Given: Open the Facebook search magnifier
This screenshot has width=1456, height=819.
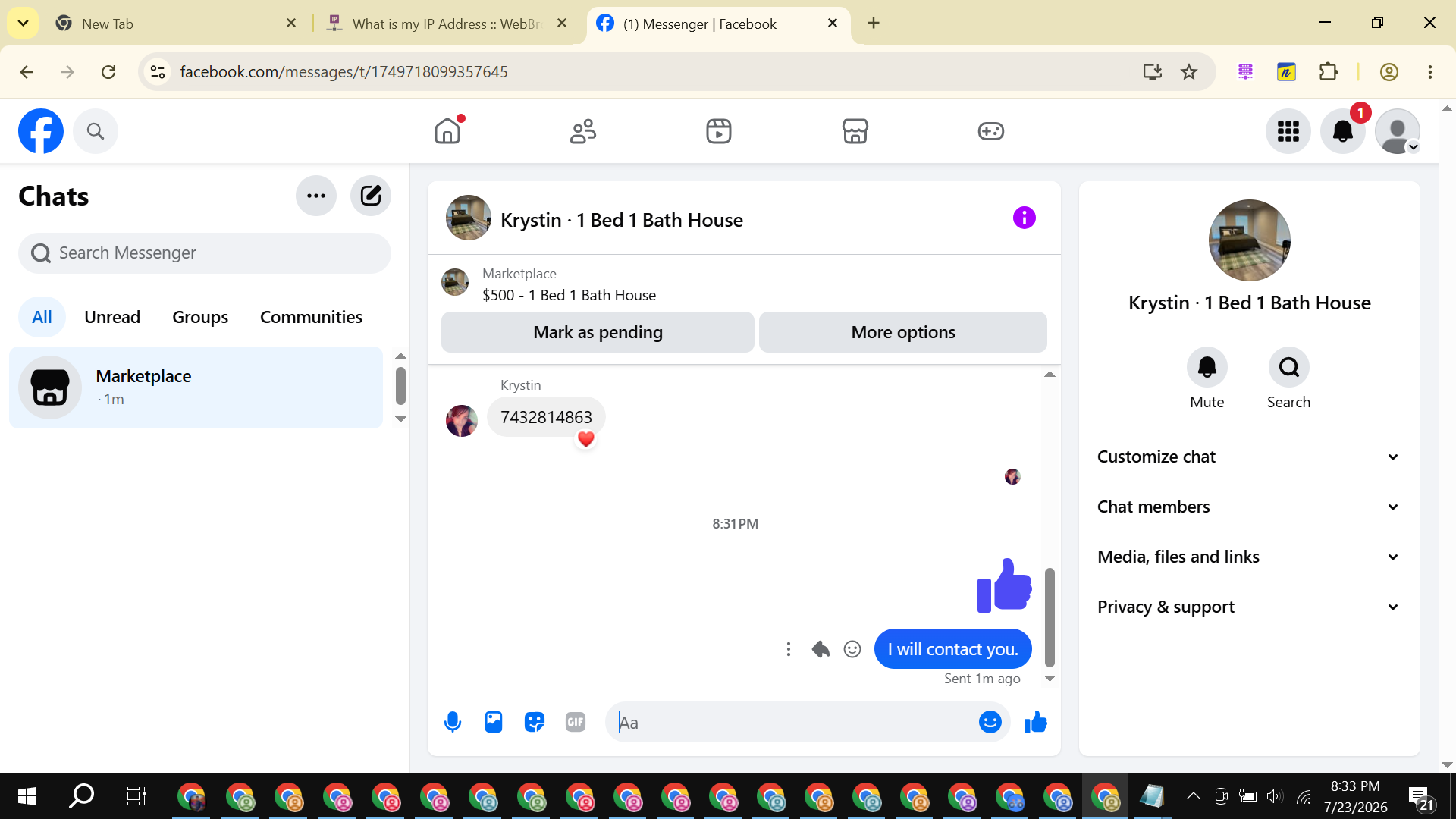Looking at the screenshot, I should pos(96,131).
